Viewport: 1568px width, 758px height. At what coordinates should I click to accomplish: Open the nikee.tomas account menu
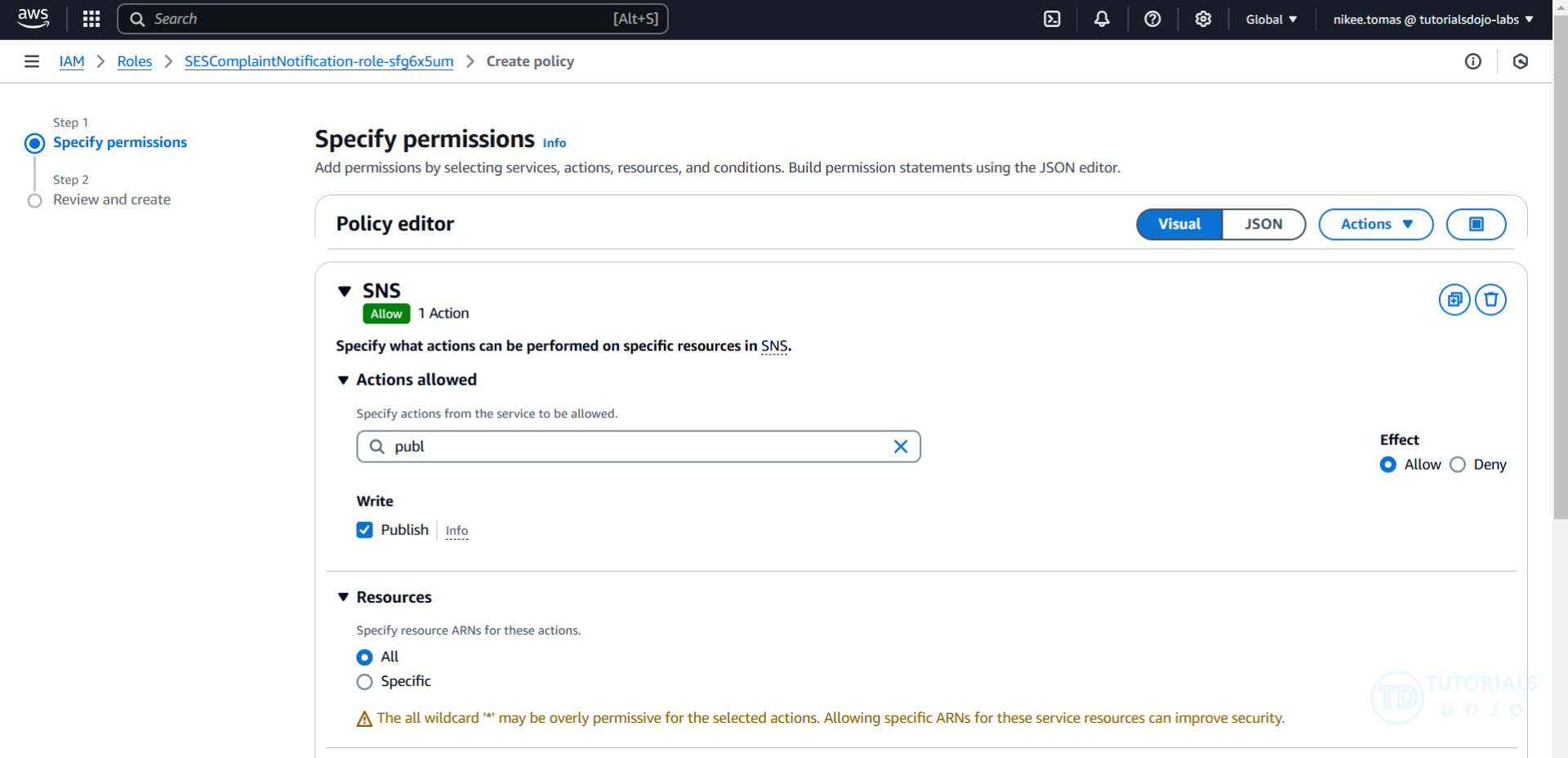[x=1433, y=19]
